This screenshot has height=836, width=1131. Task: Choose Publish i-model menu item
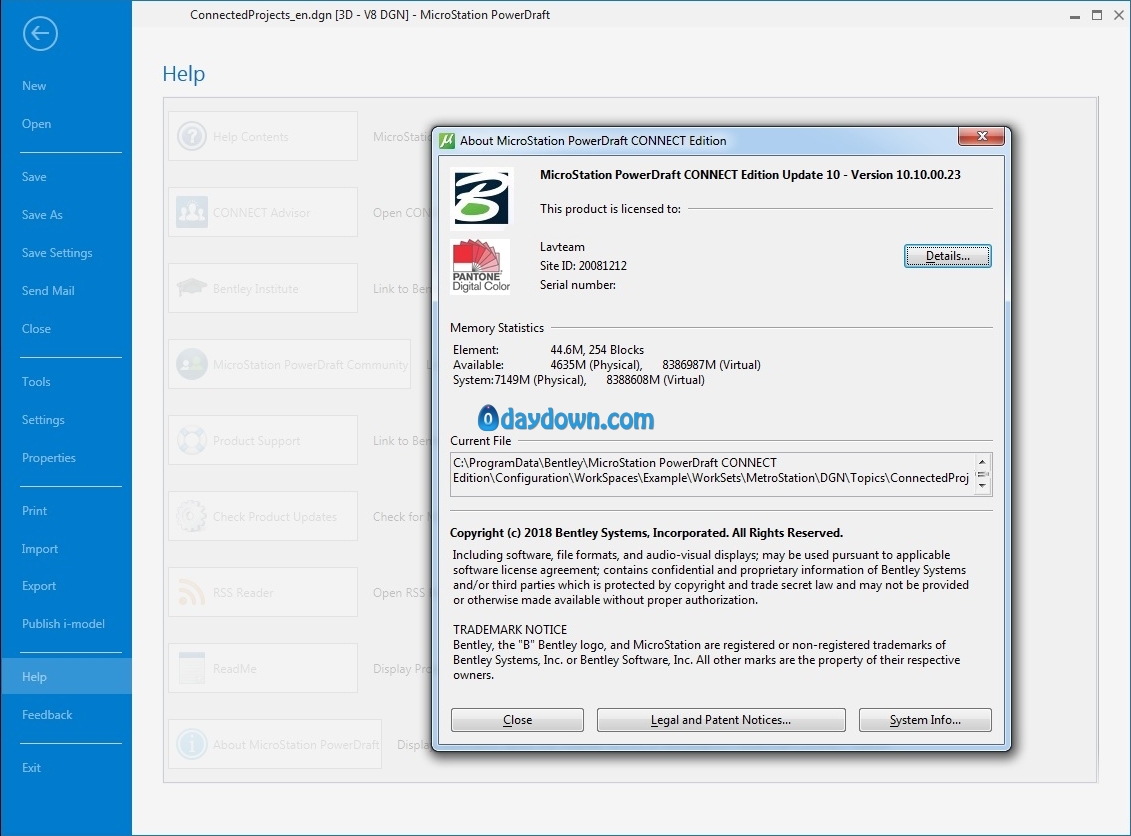click(x=63, y=624)
